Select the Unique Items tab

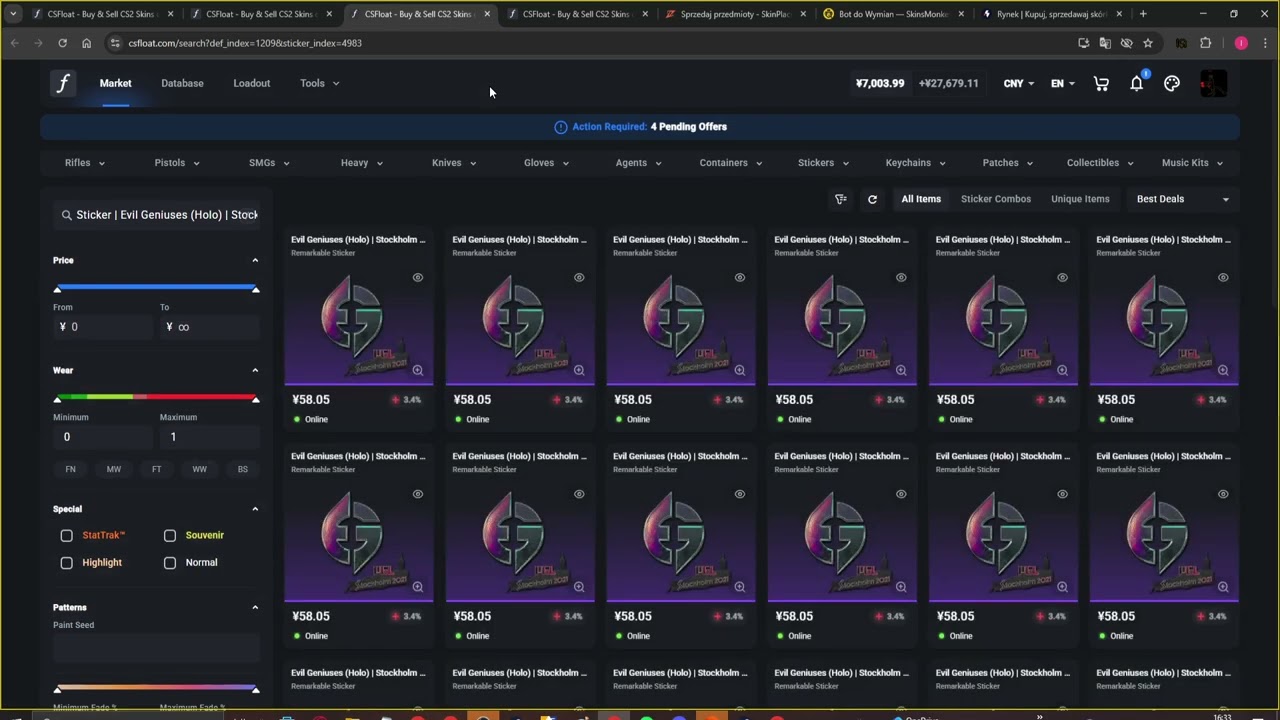1080,199
